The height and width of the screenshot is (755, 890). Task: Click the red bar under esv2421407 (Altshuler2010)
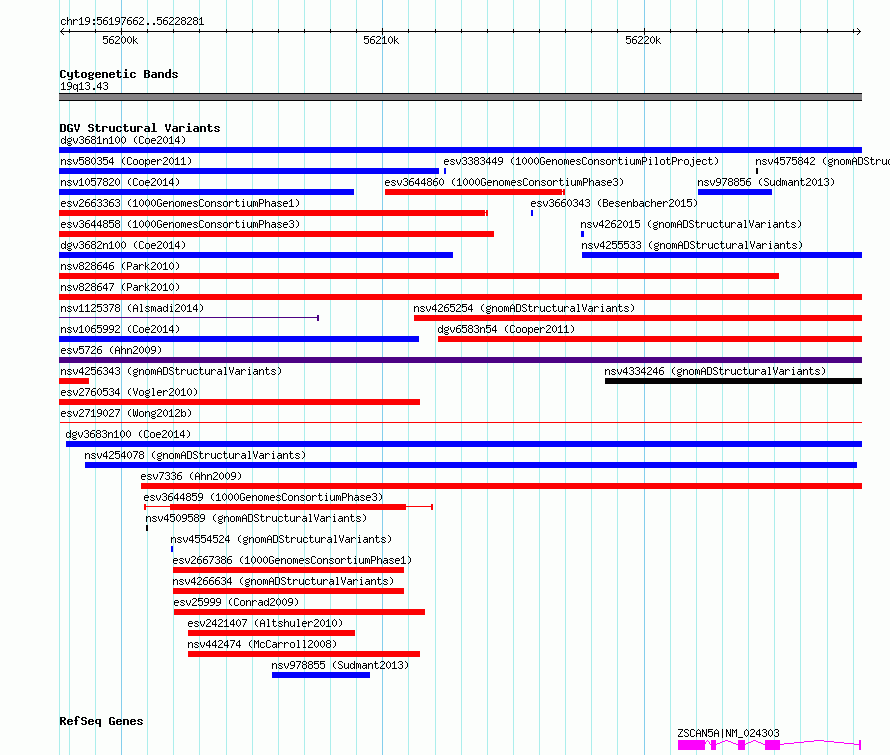click(271, 633)
